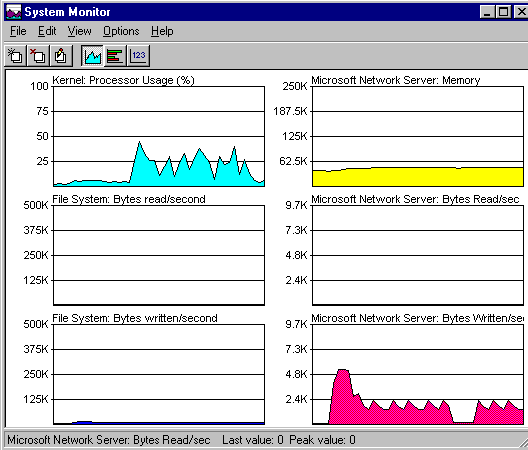528x450 pixels.
Task: Select Network Server Bytes Read/sec chart
Action: click(x=418, y=255)
